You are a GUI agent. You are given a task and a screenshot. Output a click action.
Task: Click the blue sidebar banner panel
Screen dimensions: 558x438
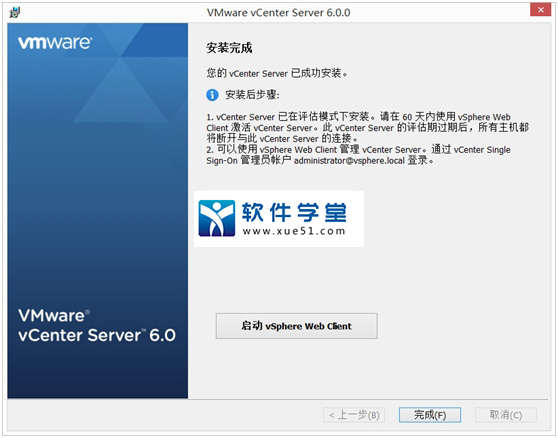(x=98, y=211)
